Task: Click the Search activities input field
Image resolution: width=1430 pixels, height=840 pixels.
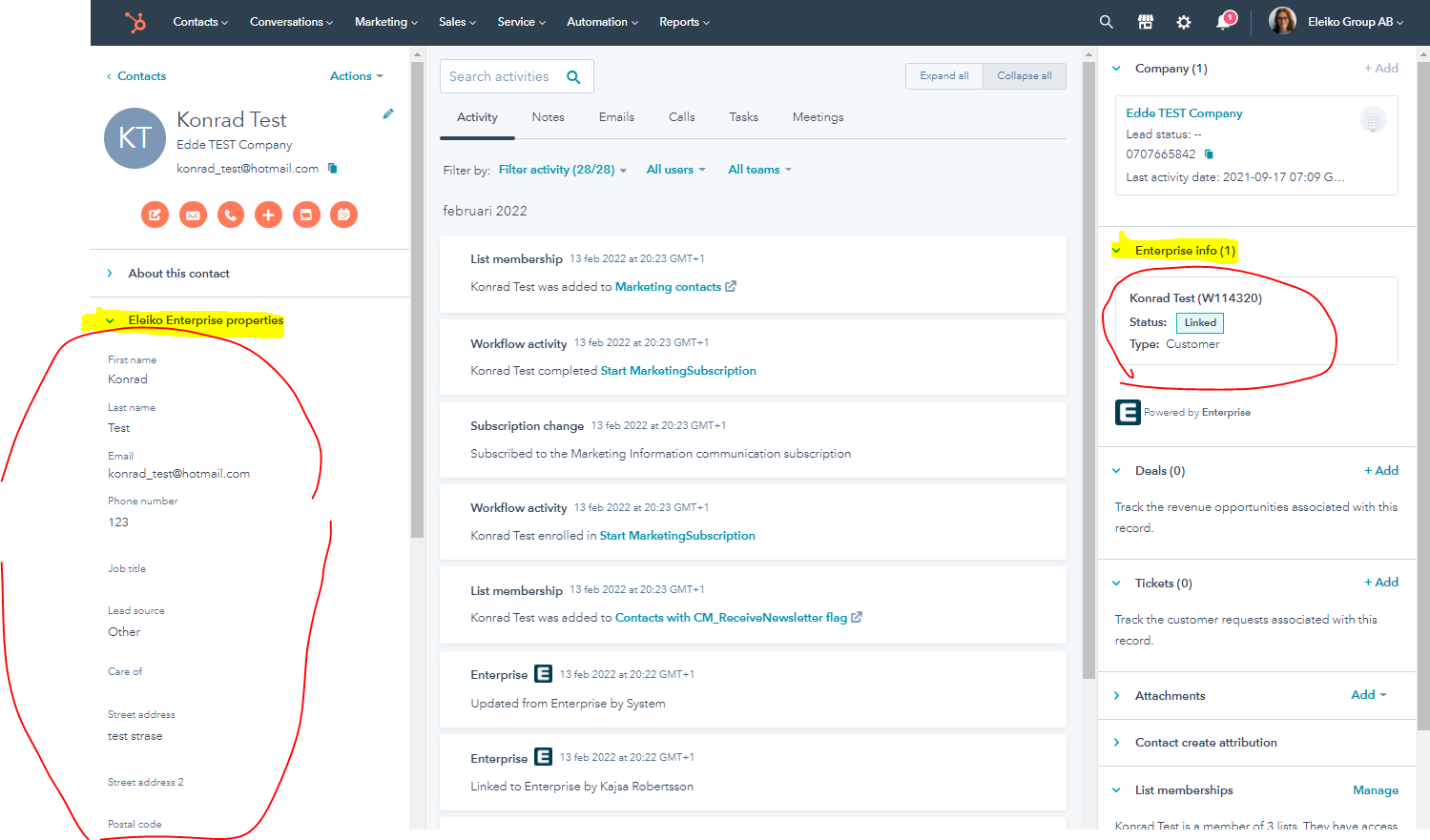Action: (x=501, y=76)
